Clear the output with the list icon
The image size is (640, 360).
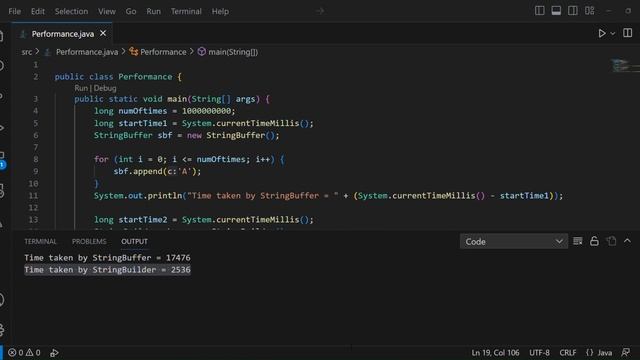click(578, 241)
